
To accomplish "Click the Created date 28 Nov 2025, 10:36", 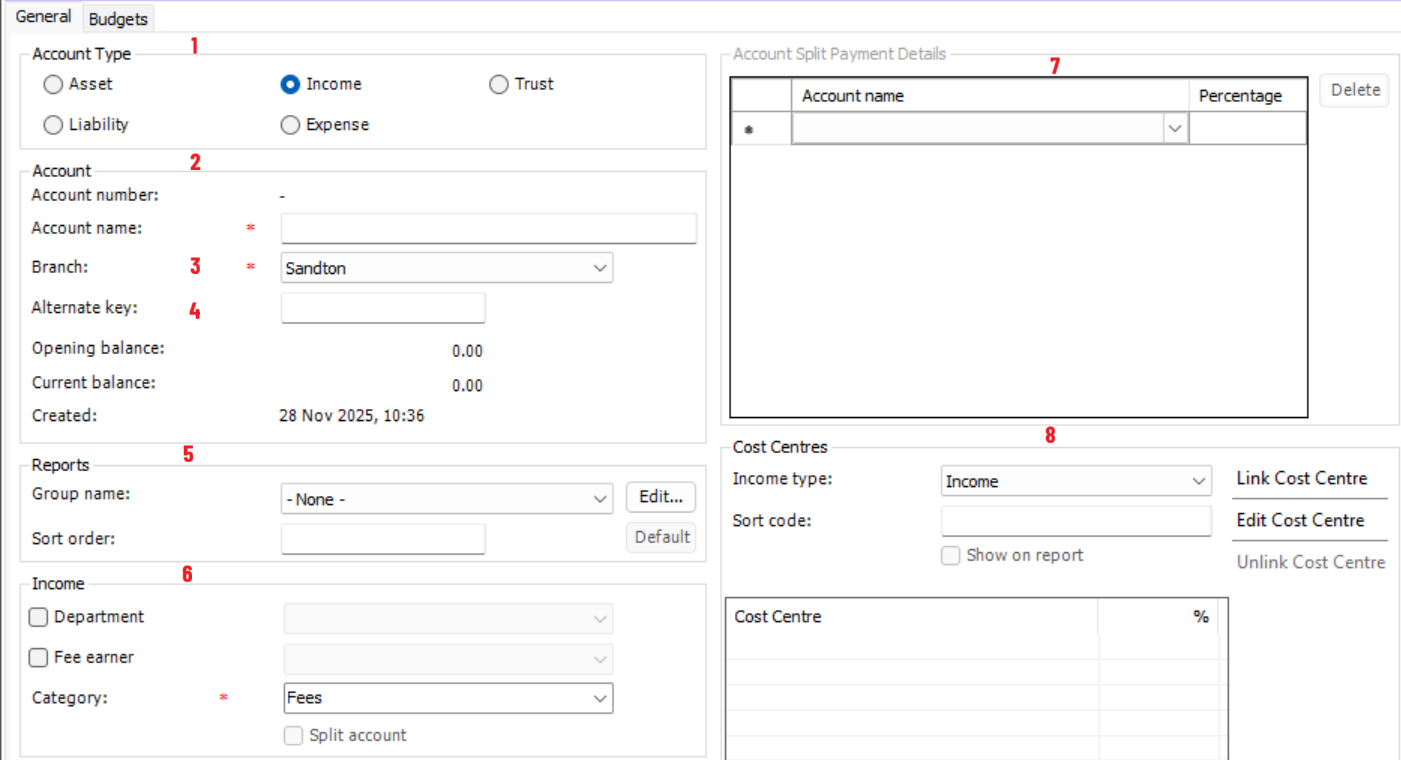I will (351, 416).
